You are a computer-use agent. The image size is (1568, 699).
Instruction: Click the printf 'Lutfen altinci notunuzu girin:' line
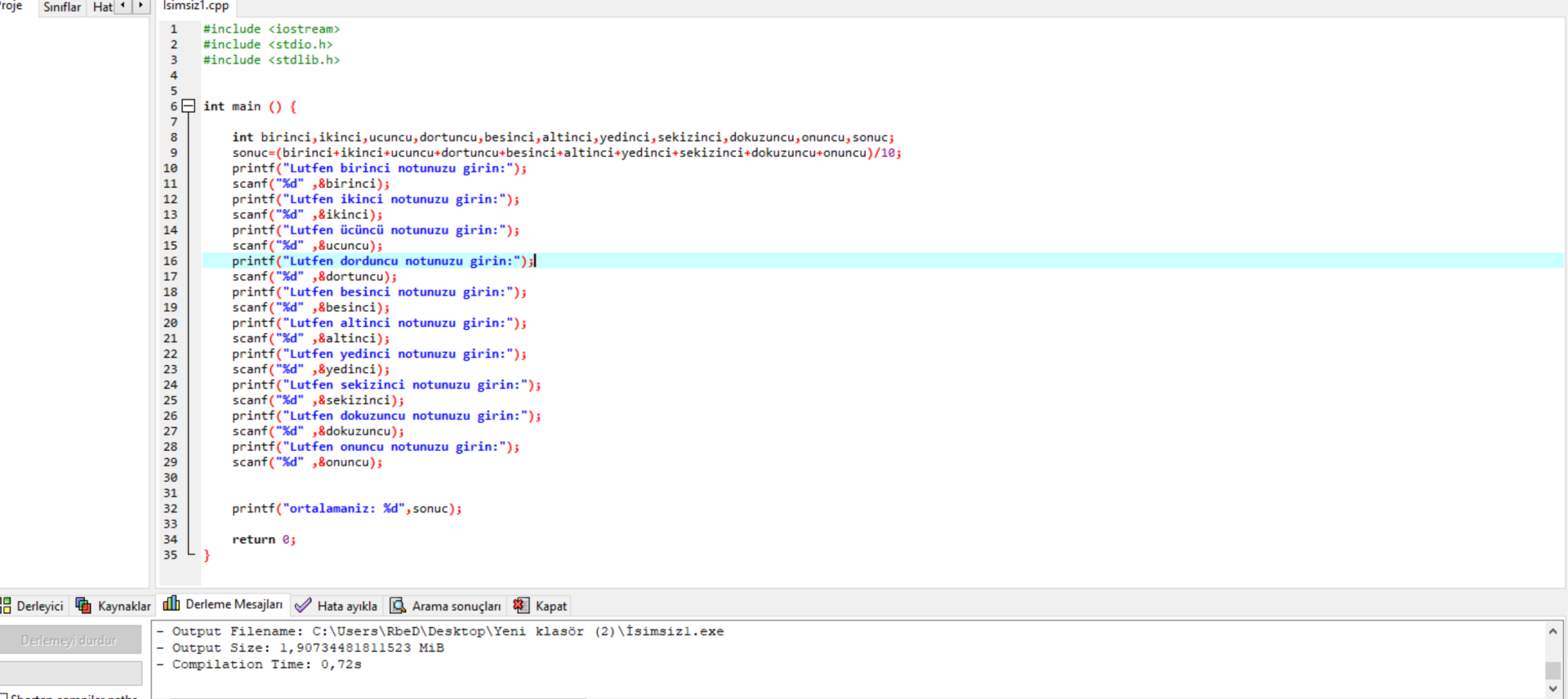click(x=379, y=323)
